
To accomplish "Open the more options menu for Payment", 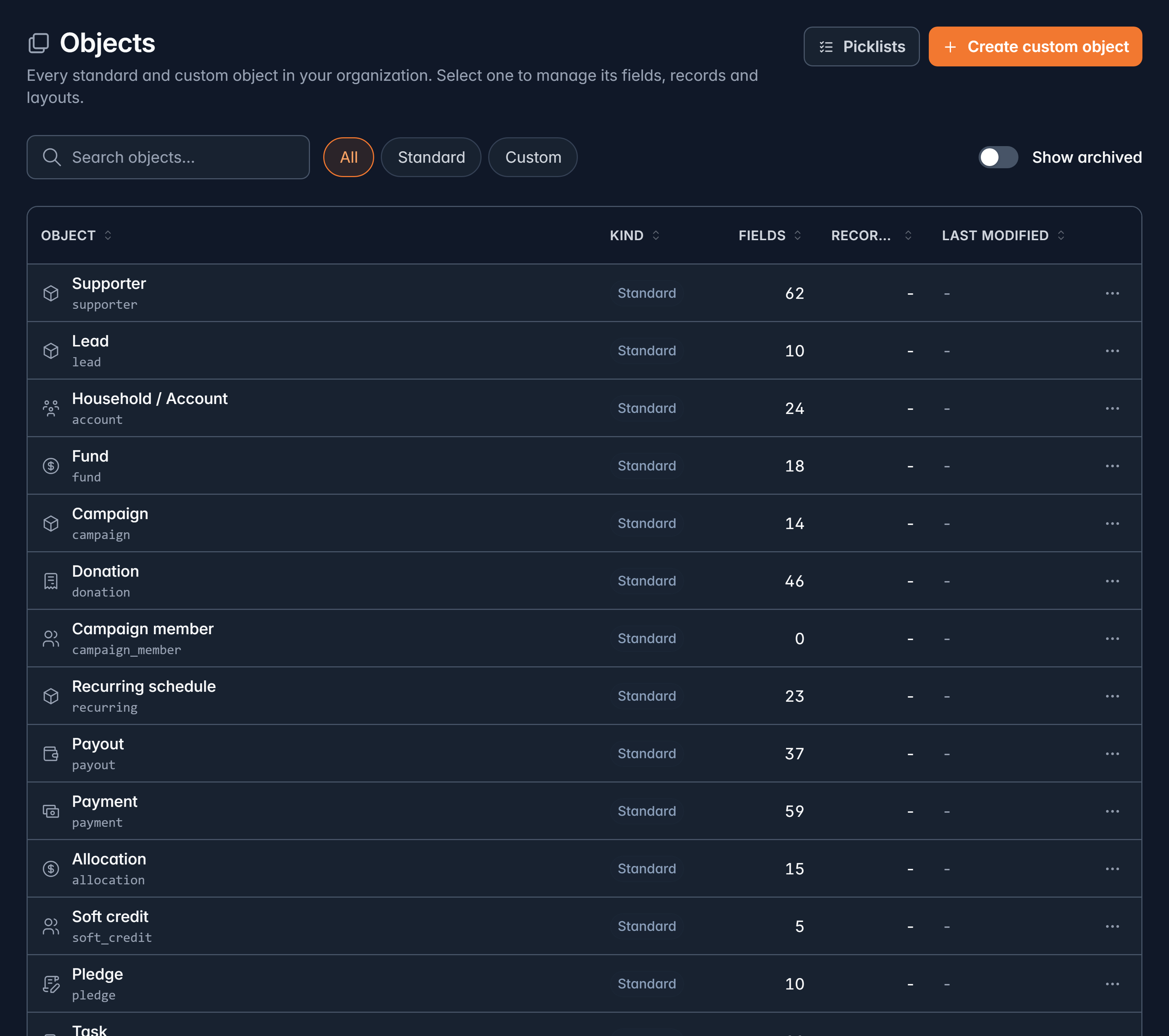I will click(1112, 811).
